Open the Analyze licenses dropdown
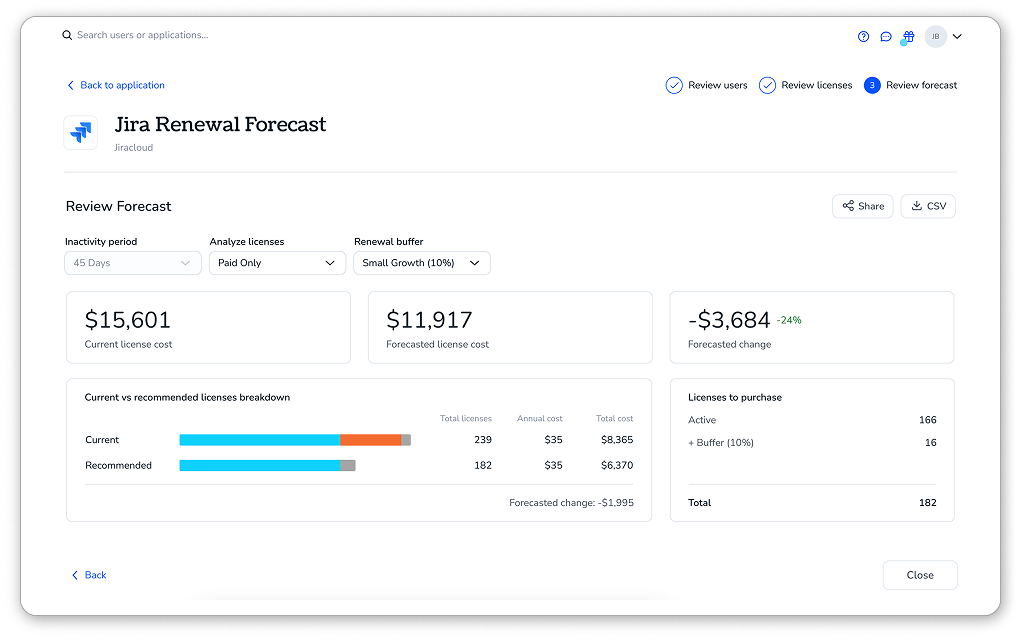This screenshot has width=1021, height=640. (x=277, y=263)
